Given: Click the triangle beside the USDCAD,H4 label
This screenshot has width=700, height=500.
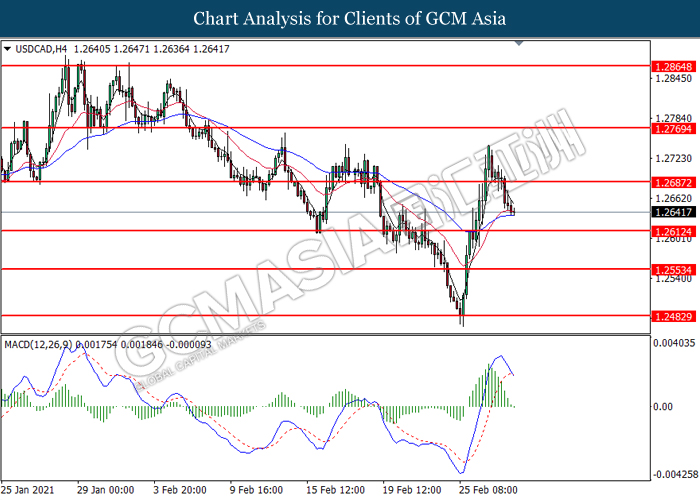Looking at the screenshot, I should click(x=8, y=49).
